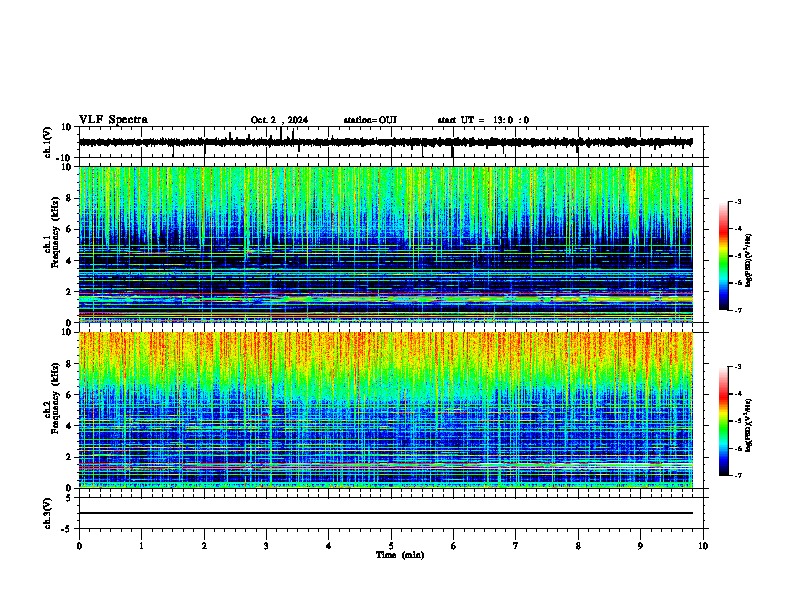This screenshot has height=612, width=792.
Task: Click the ch.2 color scale bar
Action: pos(724,421)
